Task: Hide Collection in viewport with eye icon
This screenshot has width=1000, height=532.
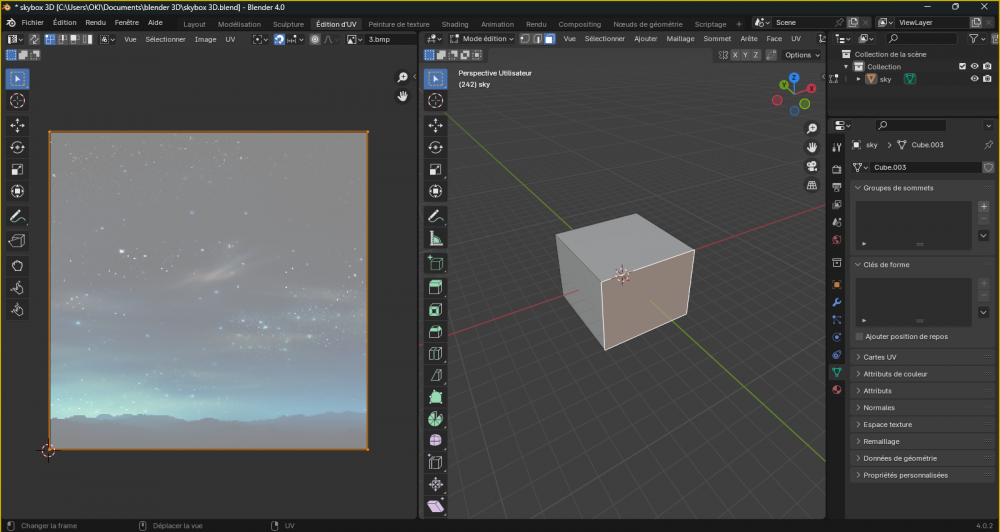Action: [974, 66]
